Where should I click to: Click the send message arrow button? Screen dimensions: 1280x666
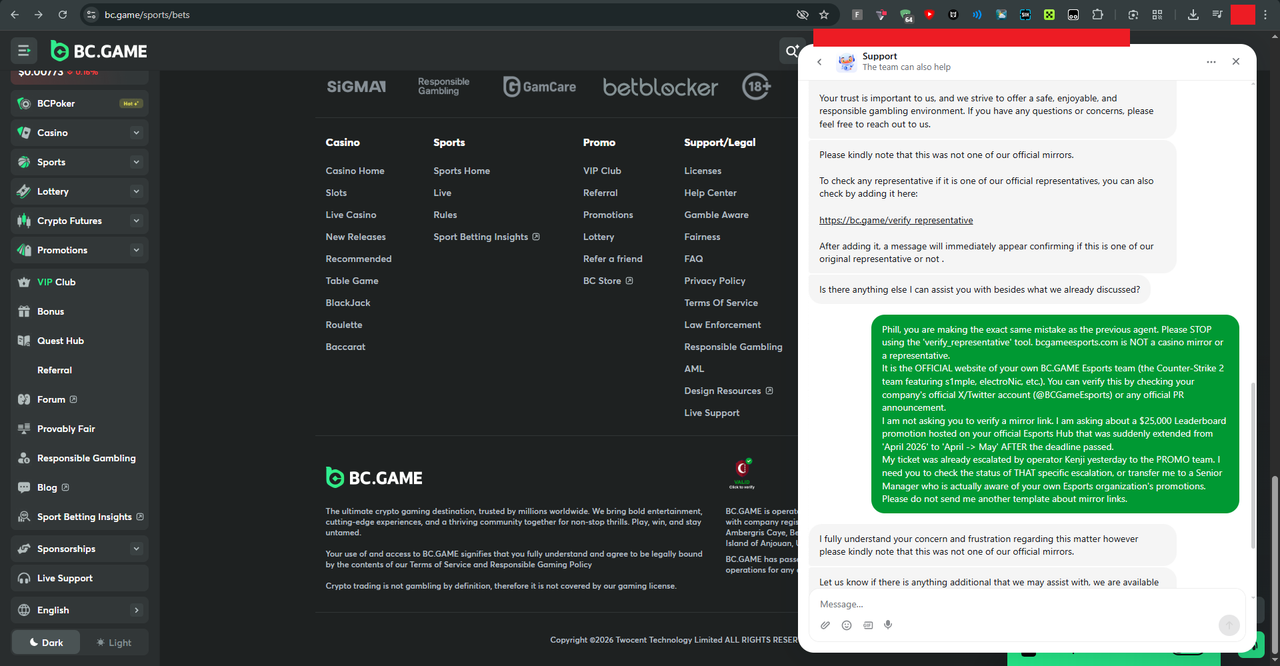point(1229,625)
